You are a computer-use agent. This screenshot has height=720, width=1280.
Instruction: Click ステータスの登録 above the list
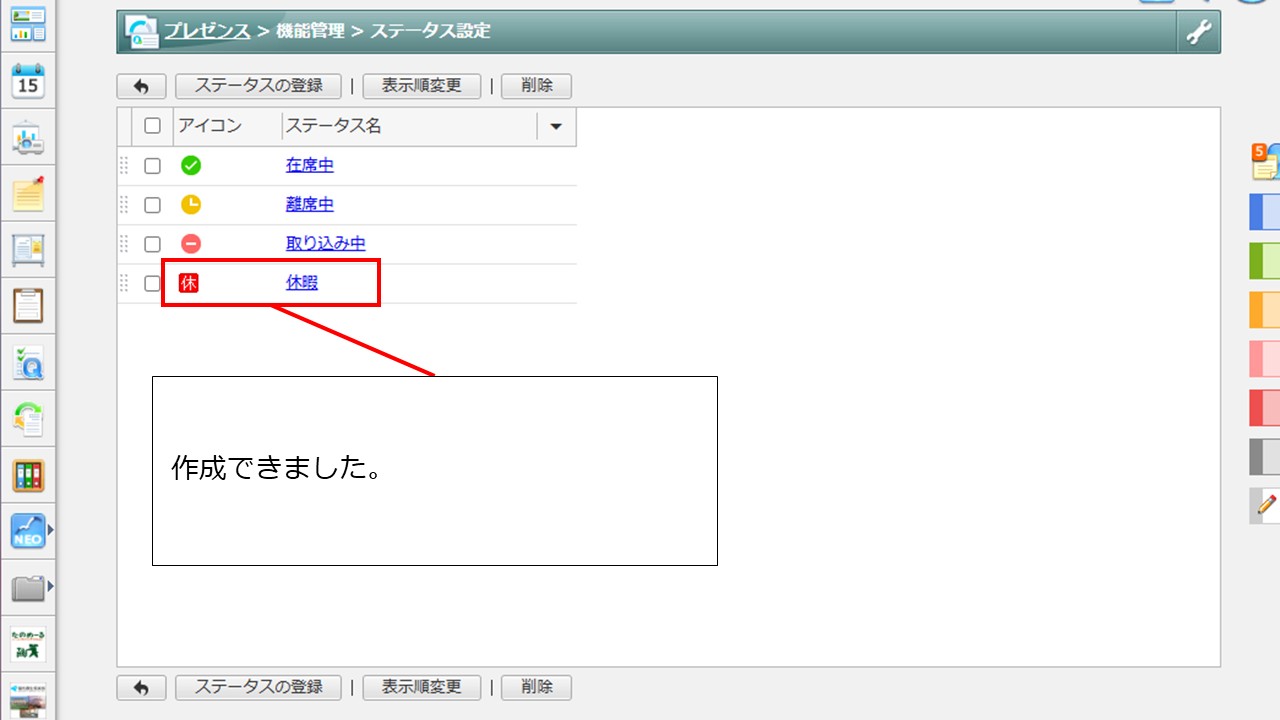point(258,86)
